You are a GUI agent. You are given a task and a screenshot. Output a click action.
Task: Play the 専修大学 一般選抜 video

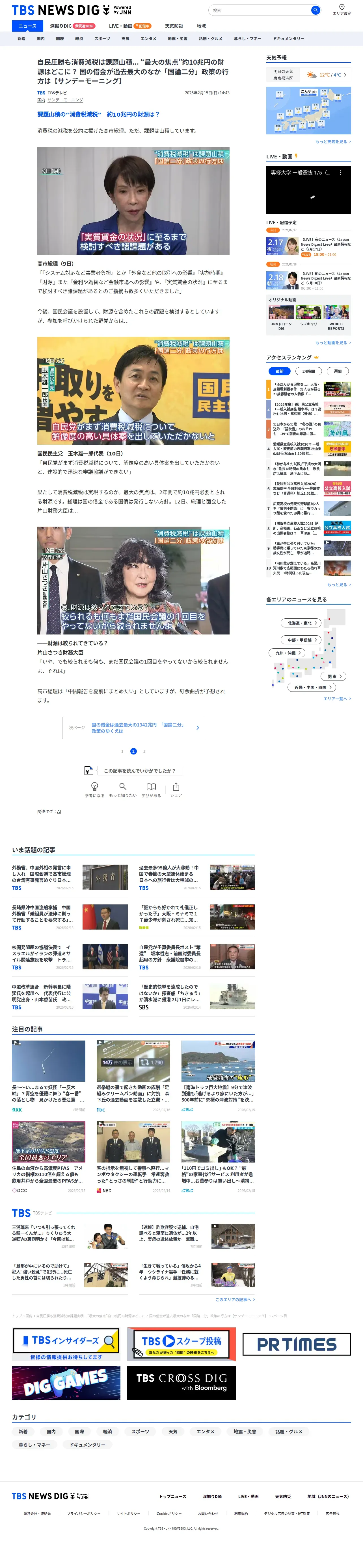309,190
